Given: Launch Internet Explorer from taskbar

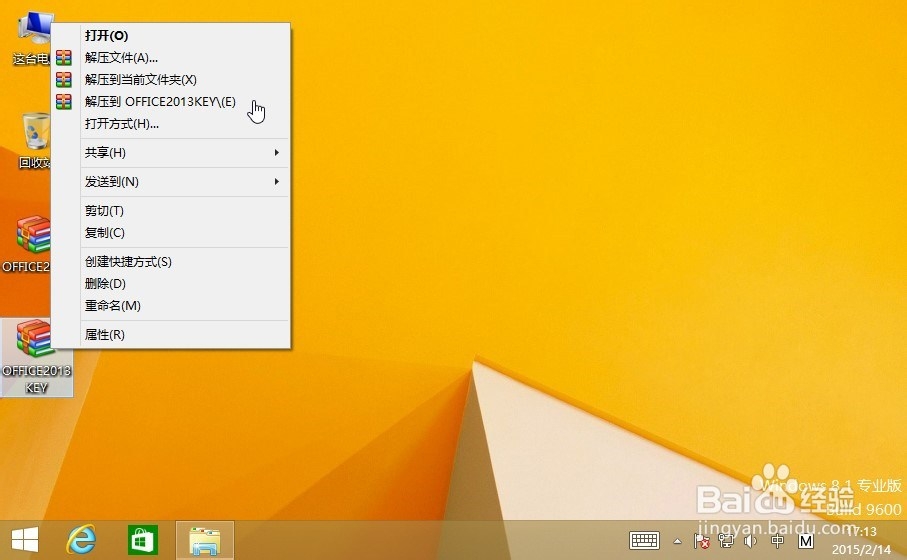Looking at the screenshot, I should pyautogui.click(x=82, y=540).
